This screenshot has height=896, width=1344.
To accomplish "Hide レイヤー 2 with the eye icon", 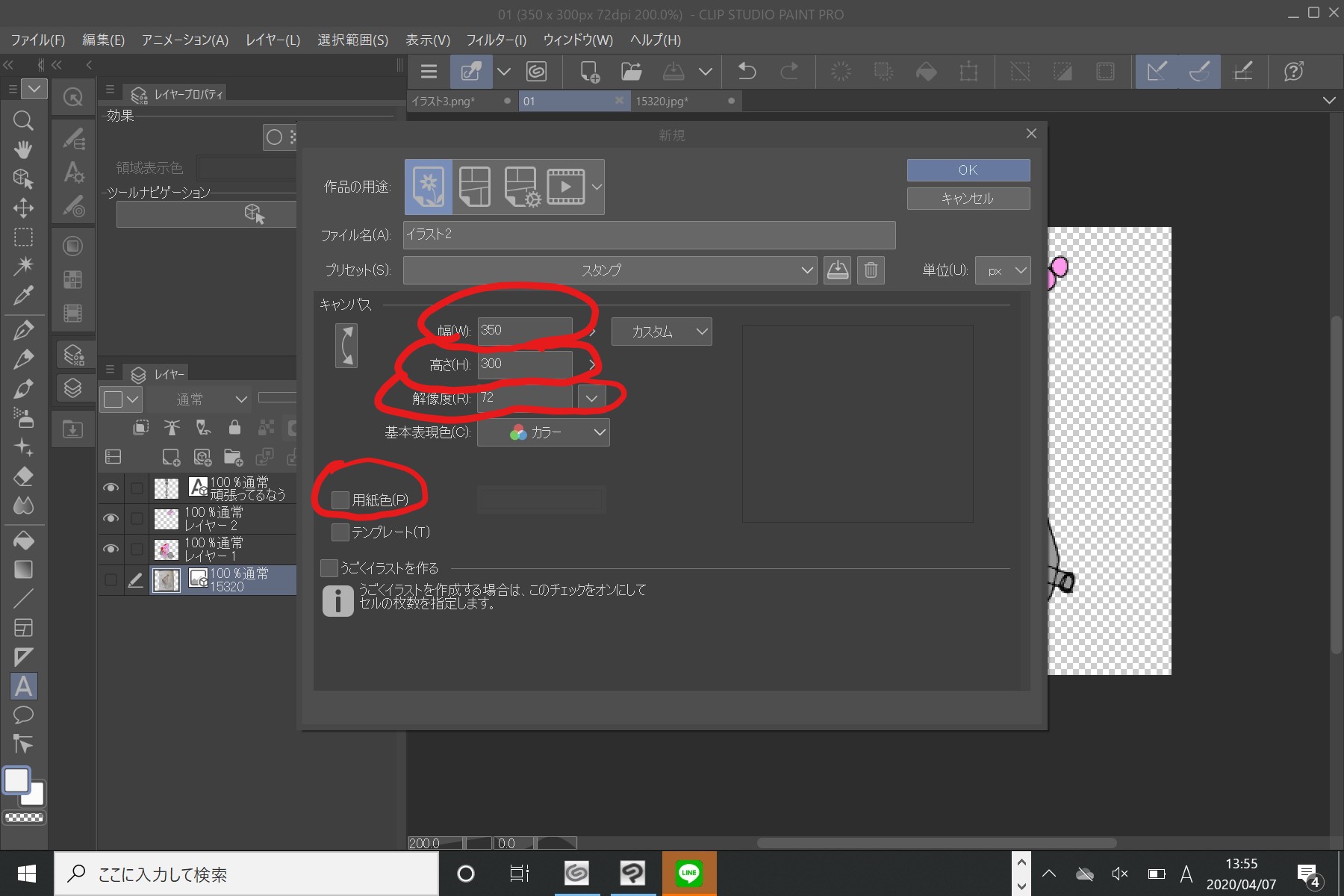I will pyautogui.click(x=111, y=518).
